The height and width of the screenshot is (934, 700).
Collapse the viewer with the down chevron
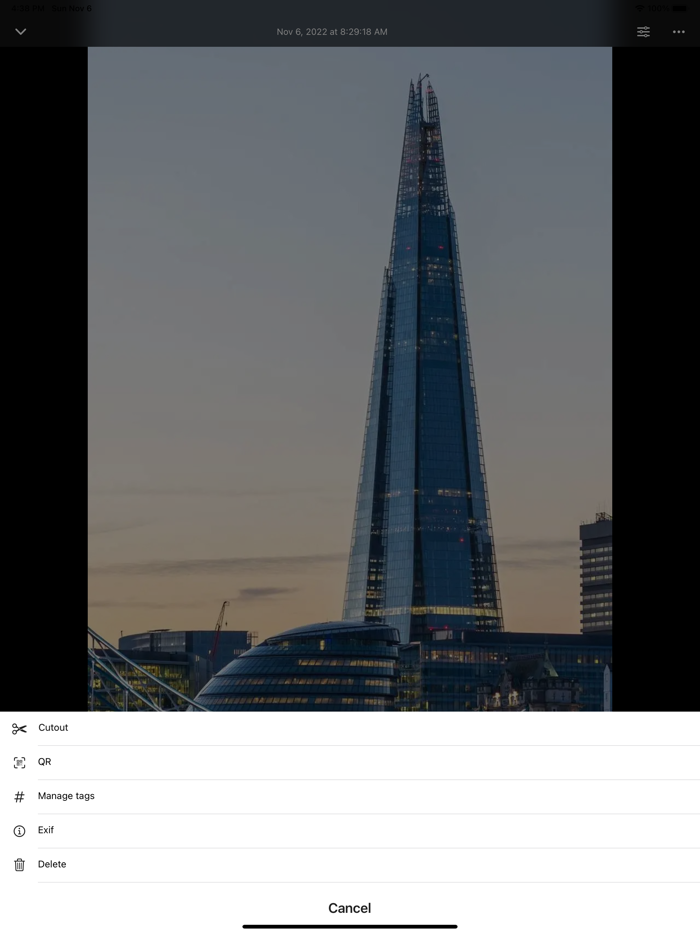(21, 32)
